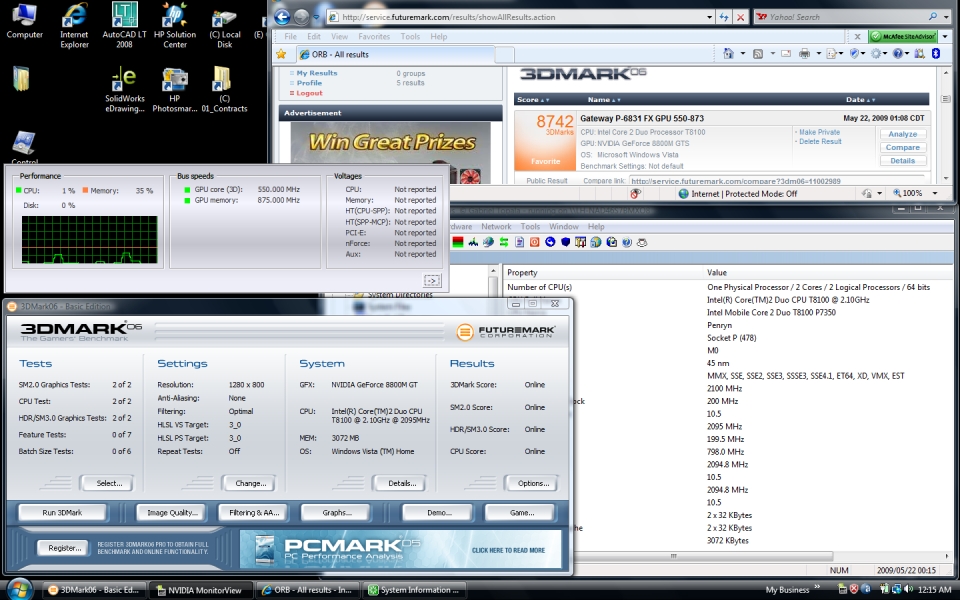Click the red security alert tray icon

click(854, 589)
